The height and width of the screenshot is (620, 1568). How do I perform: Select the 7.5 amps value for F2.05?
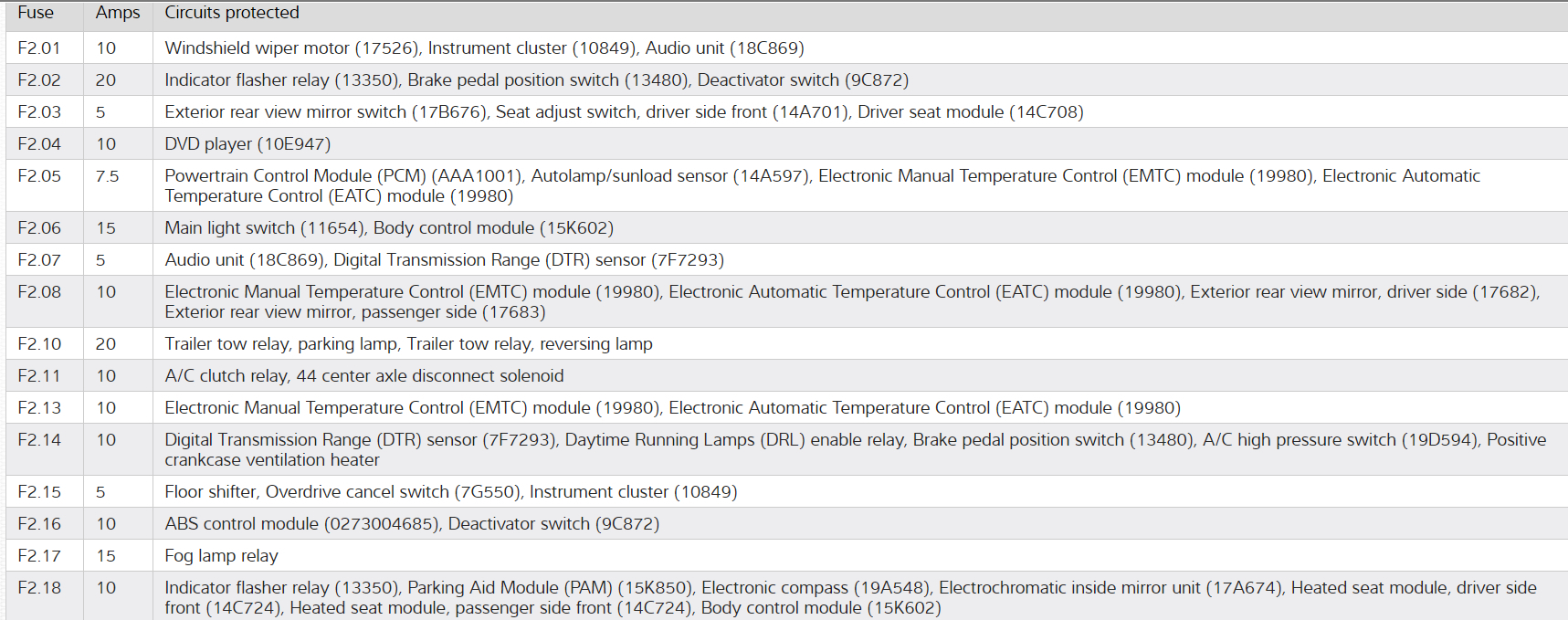pyautogui.click(x=107, y=176)
